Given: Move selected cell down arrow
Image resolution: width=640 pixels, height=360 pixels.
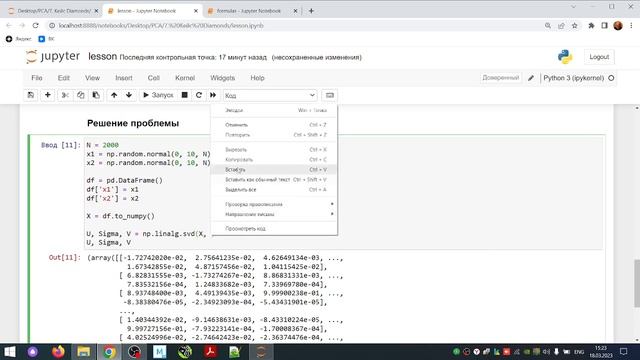Looking at the screenshot, I should [129, 95].
